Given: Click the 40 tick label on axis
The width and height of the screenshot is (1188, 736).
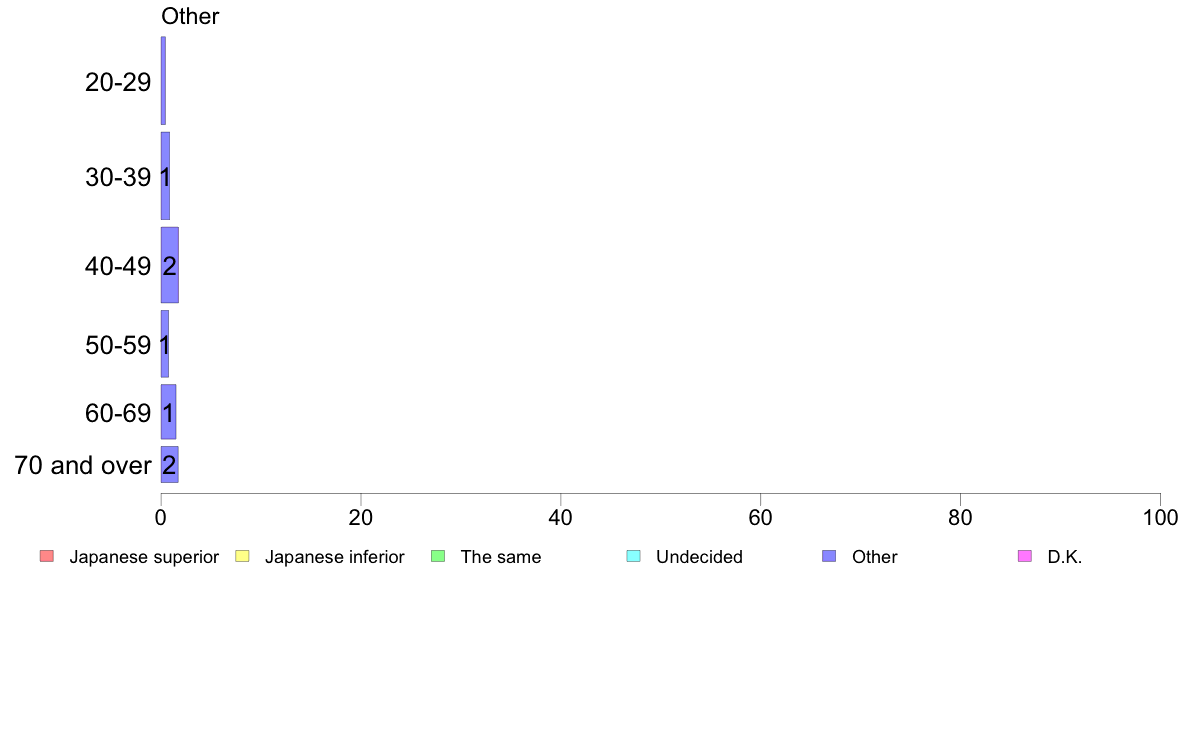Looking at the screenshot, I should pos(561,518).
